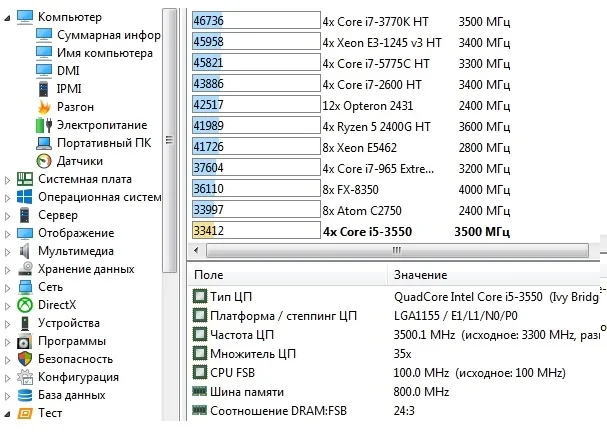607x433 pixels.
Task: Select the 4x Xeon E3-1245 v3 HT row
Action: coord(351,42)
